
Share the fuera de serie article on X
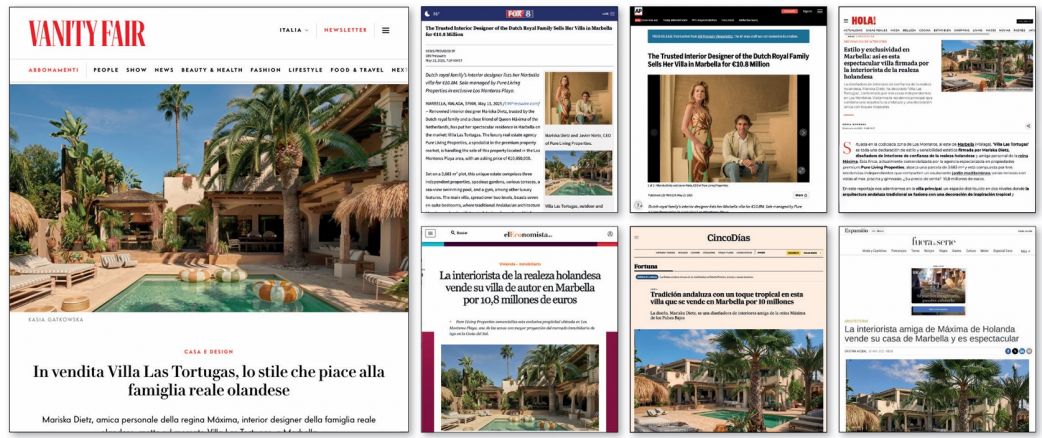(x=1015, y=351)
